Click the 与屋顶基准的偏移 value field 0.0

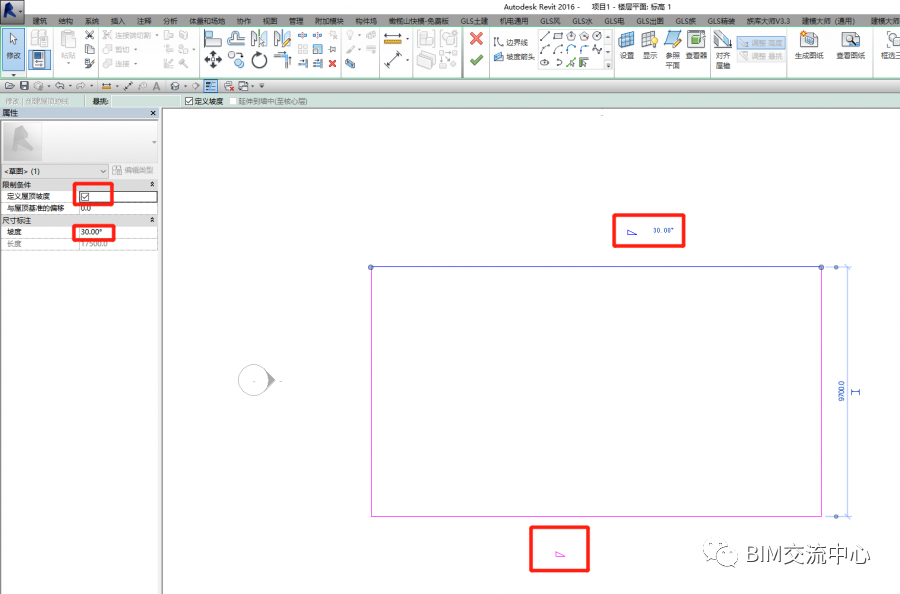(x=118, y=208)
